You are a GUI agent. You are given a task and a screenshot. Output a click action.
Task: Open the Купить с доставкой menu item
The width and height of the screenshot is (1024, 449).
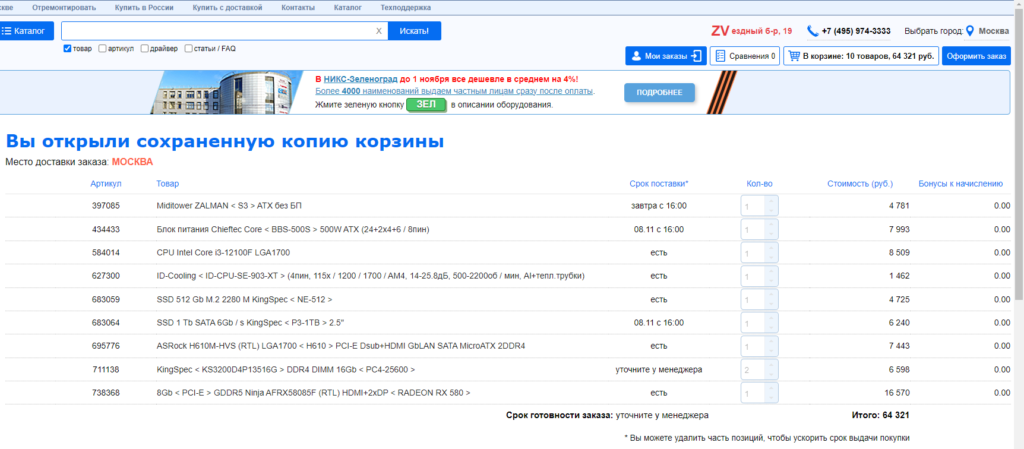[227, 8]
